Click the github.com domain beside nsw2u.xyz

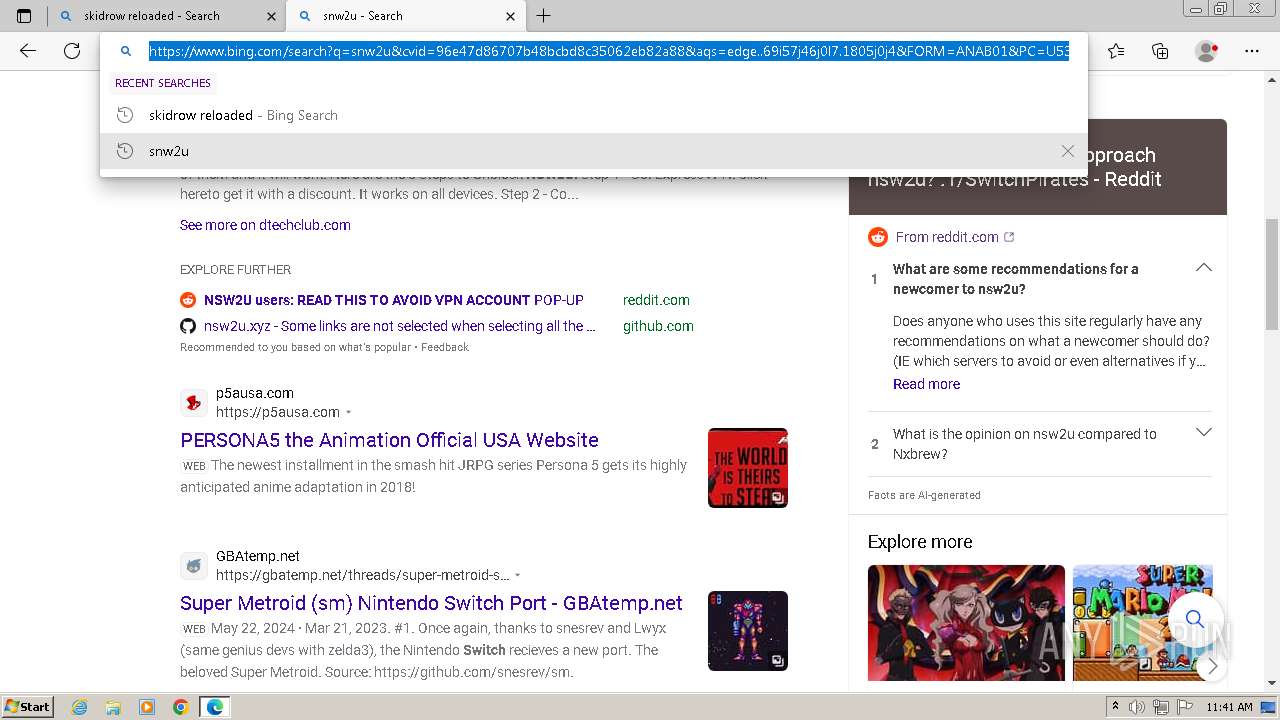pyautogui.click(x=658, y=326)
